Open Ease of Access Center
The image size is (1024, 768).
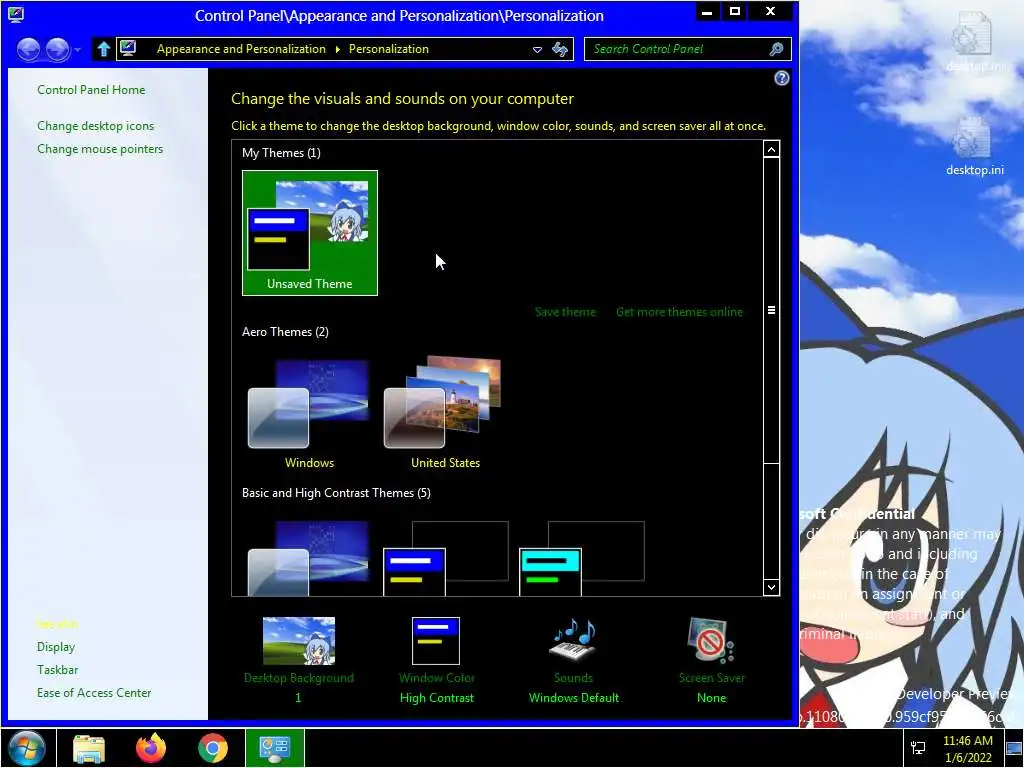(x=94, y=692)
